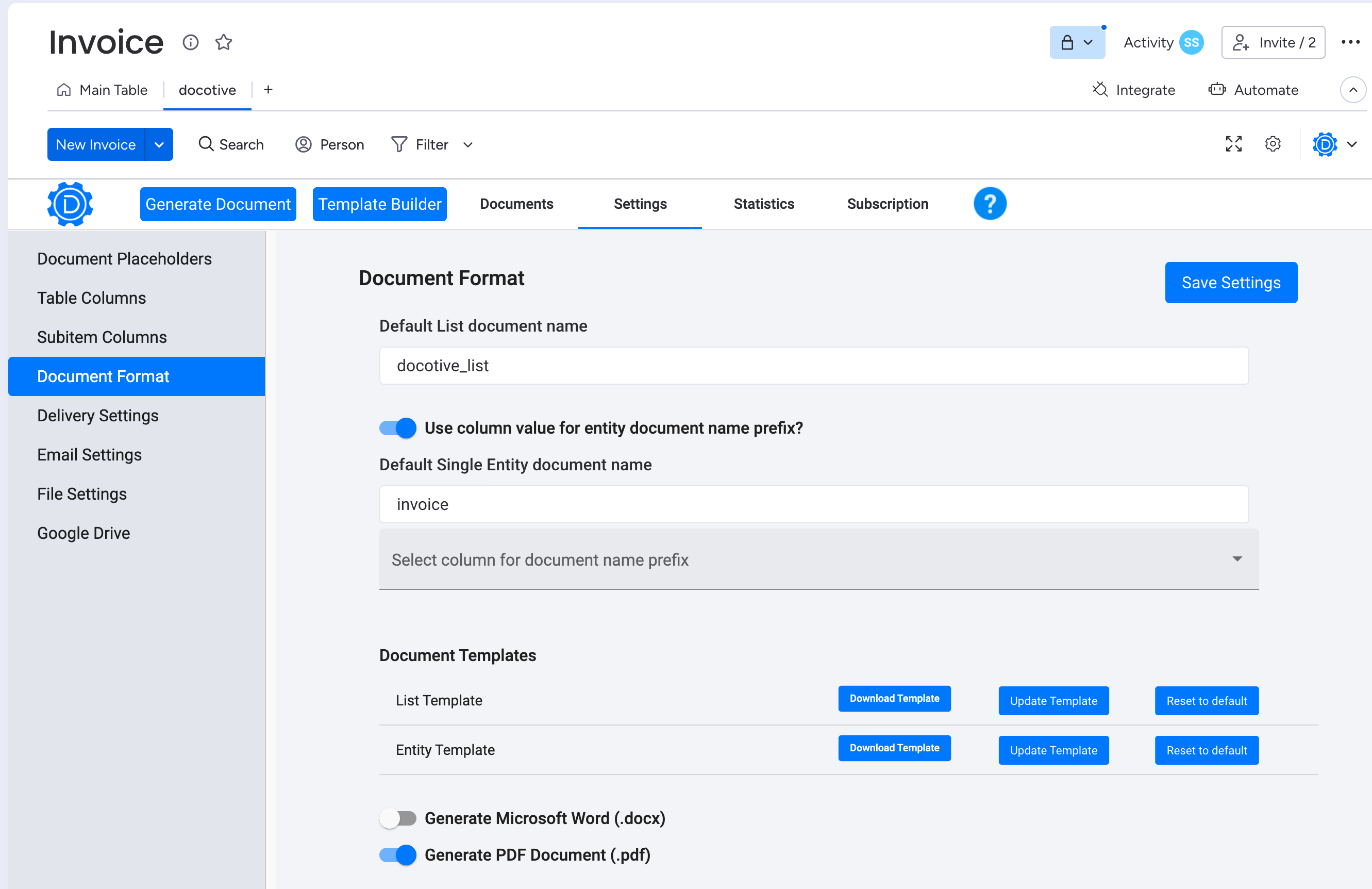Disable Generate PDF Document (.pdf)
1372x889 pixels.
click(398, 855)
